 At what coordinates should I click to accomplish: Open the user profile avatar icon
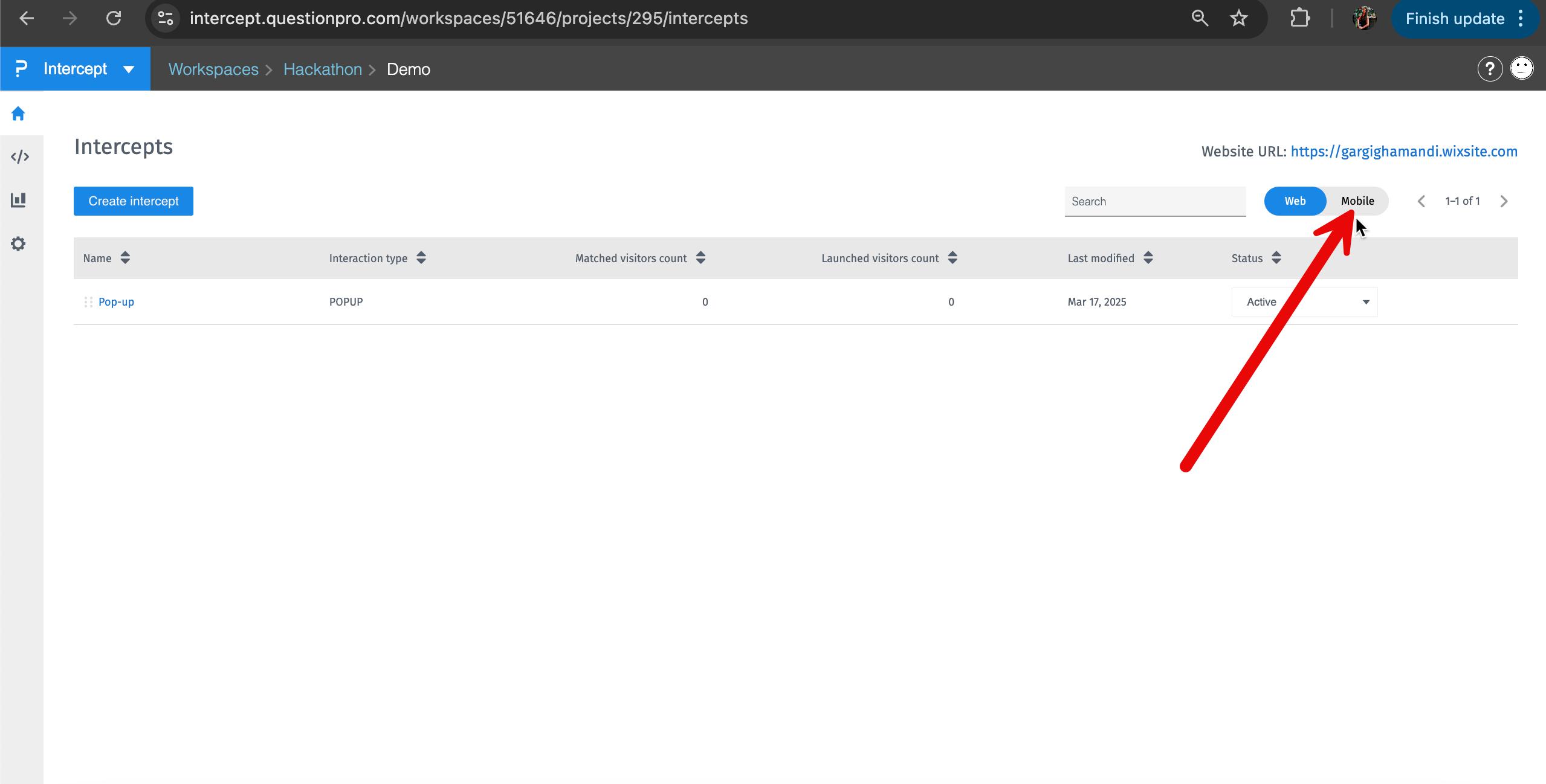(x=1522, y=68)
